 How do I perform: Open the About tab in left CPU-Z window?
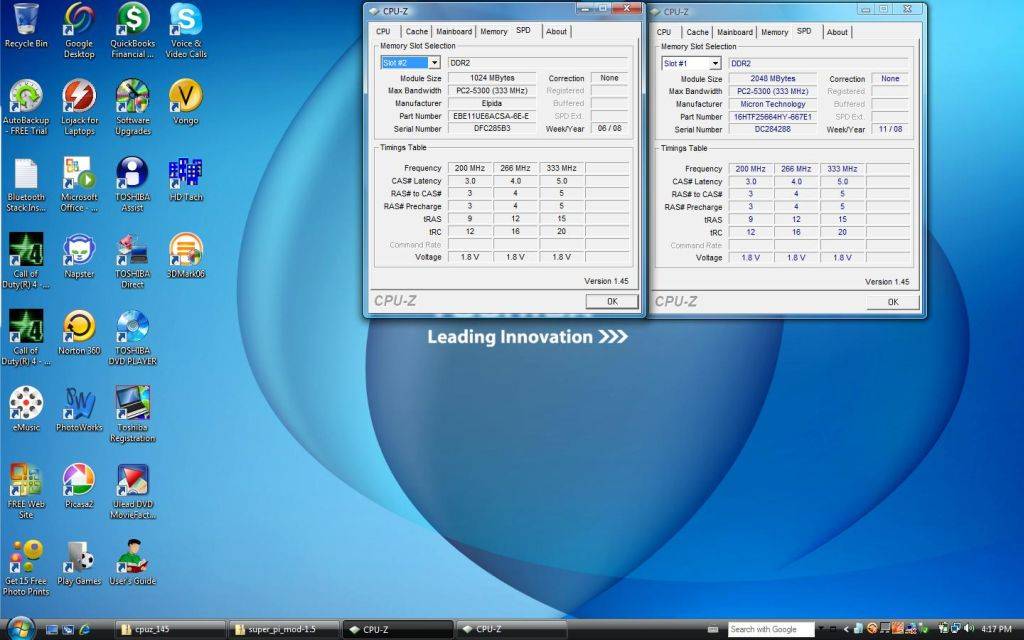point(556,32)
